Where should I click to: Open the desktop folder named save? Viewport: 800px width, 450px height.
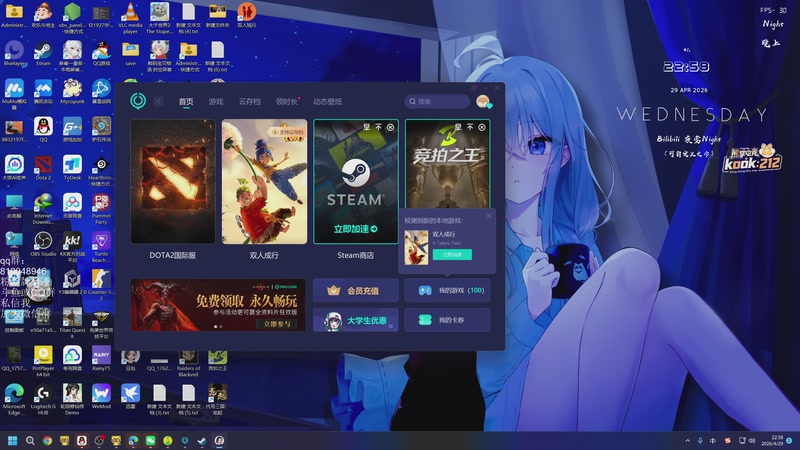pyautogui.click(x=130, y=54)
